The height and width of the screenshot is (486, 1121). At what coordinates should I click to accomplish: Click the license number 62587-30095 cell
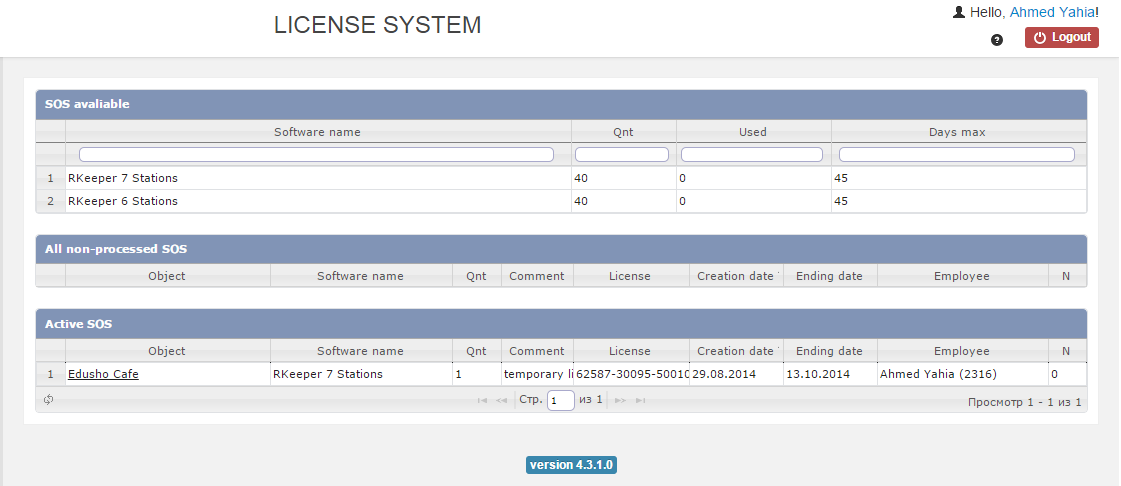[631, 374]
